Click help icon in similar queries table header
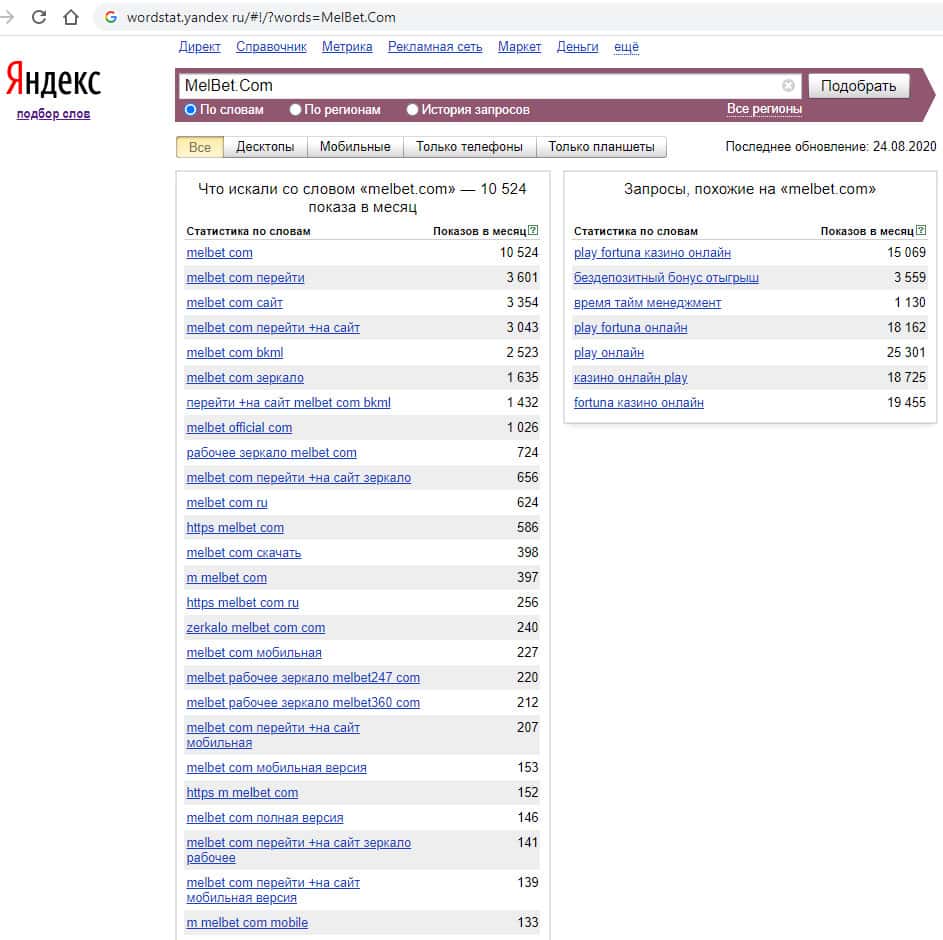 click(920, 231)
